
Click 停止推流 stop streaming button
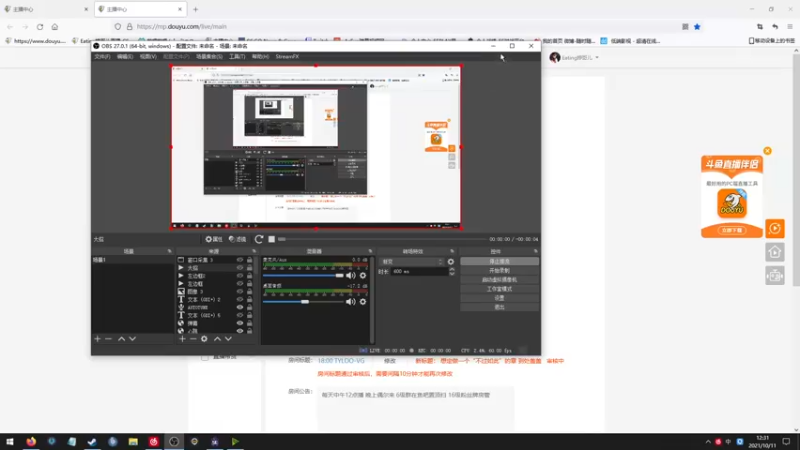[499, 261]
